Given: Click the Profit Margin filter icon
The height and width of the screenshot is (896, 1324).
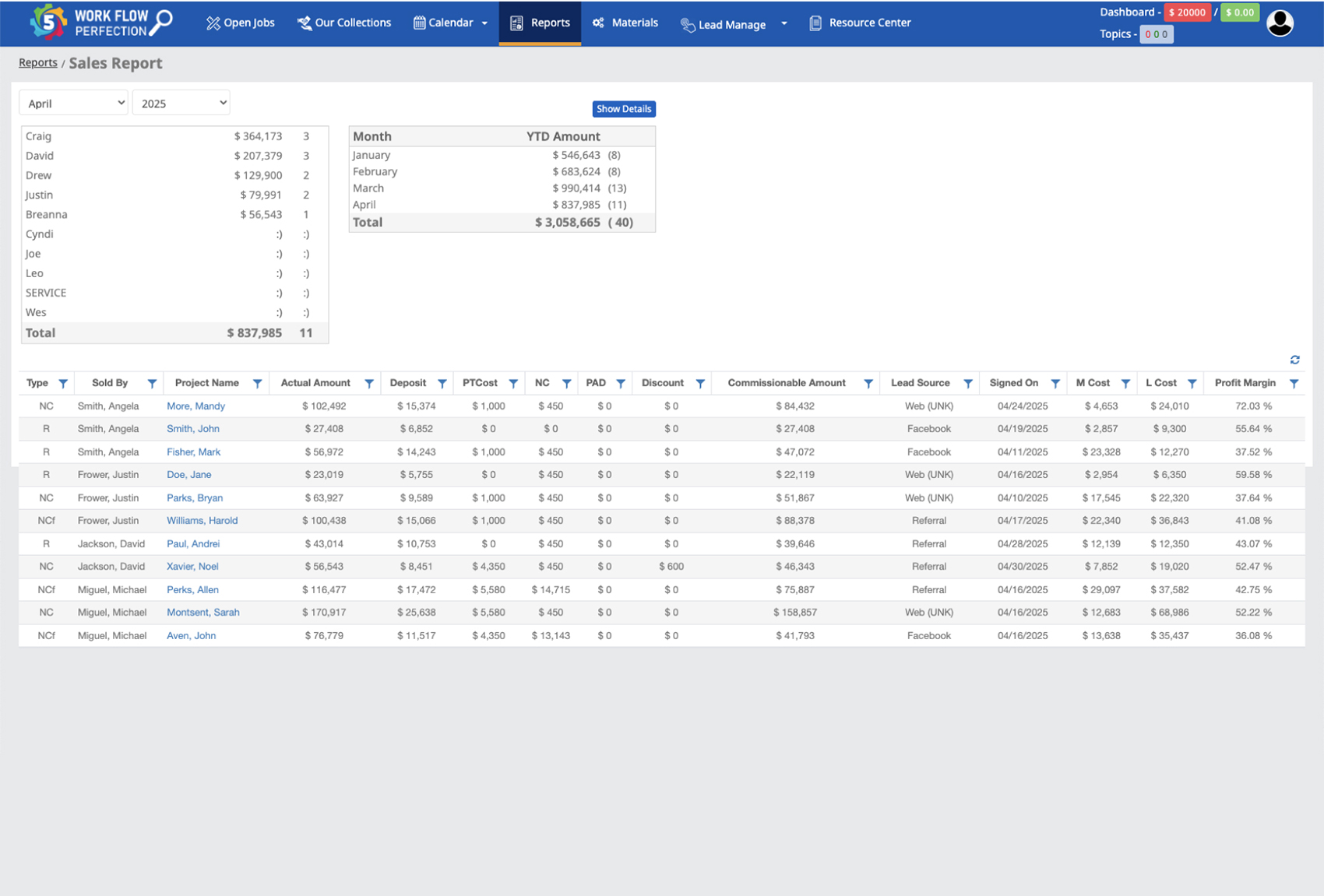Looking at the screenshot, I should coord(1294,383).
